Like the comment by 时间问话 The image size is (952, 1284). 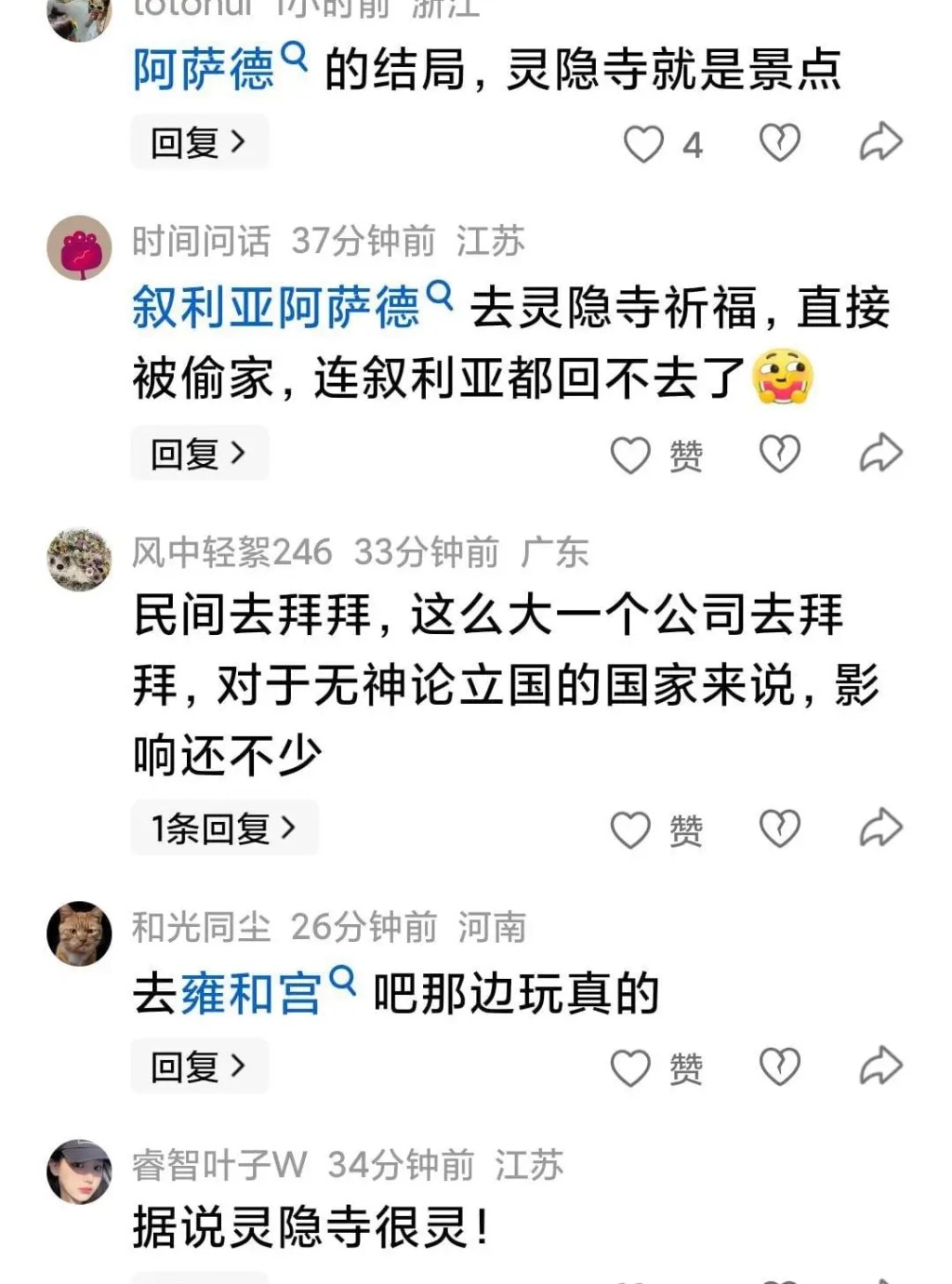[630, 455]
